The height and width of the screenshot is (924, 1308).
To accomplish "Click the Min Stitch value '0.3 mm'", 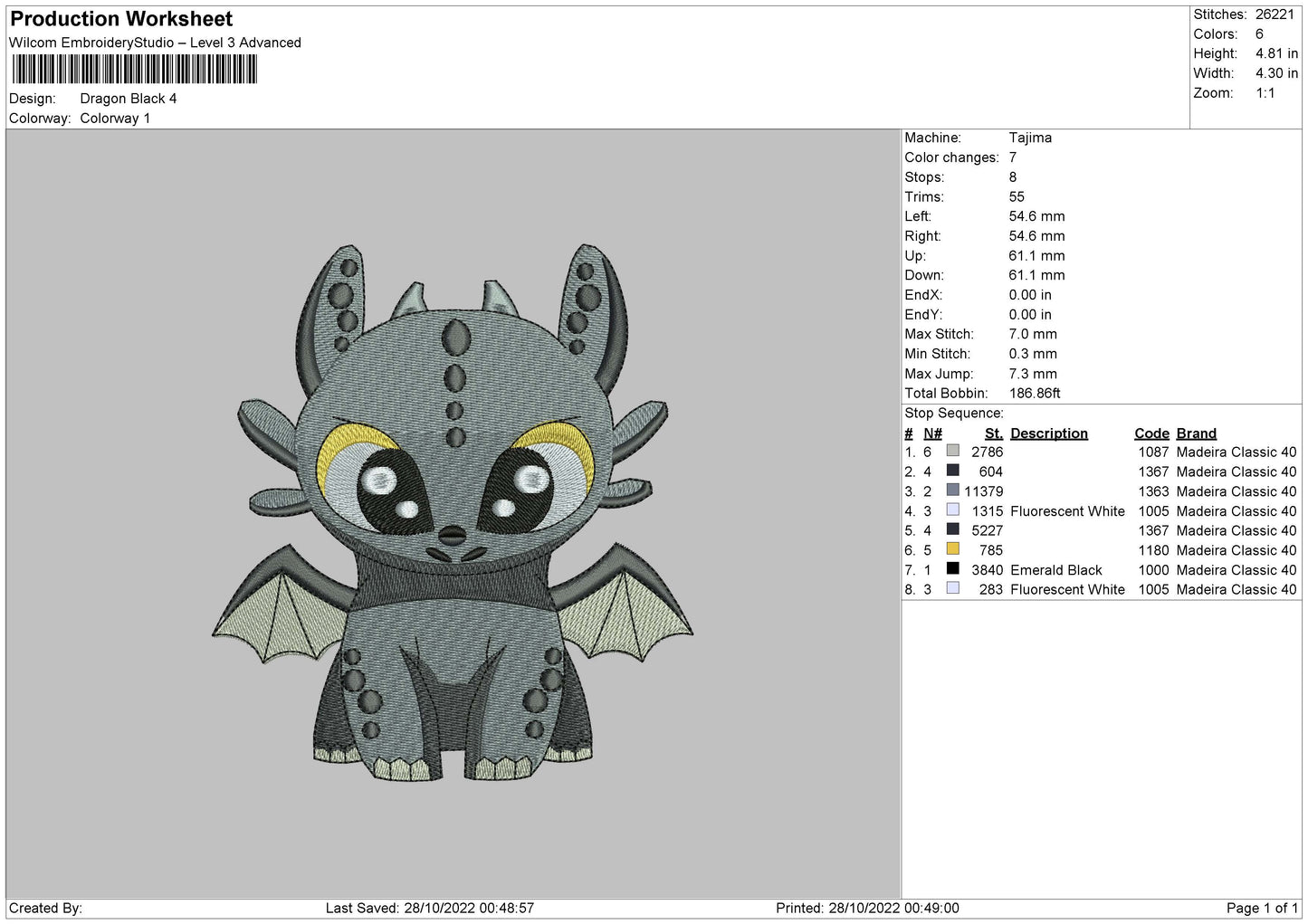I will click(x=1033, y=354).
